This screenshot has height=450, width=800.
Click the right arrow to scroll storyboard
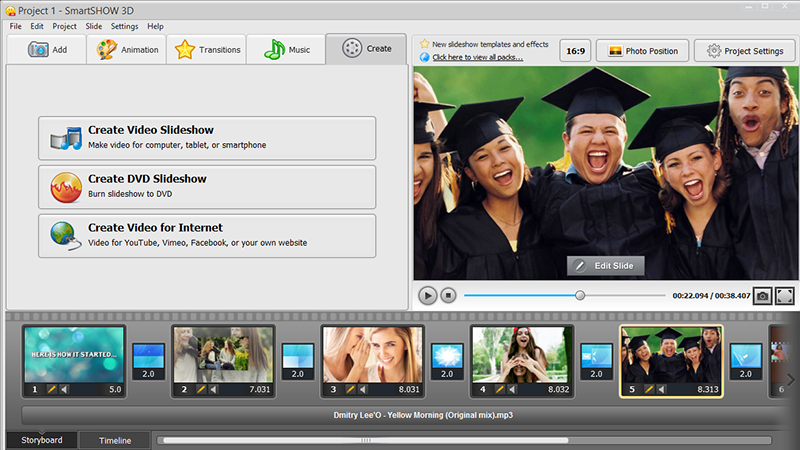click(x=790, y=380)
